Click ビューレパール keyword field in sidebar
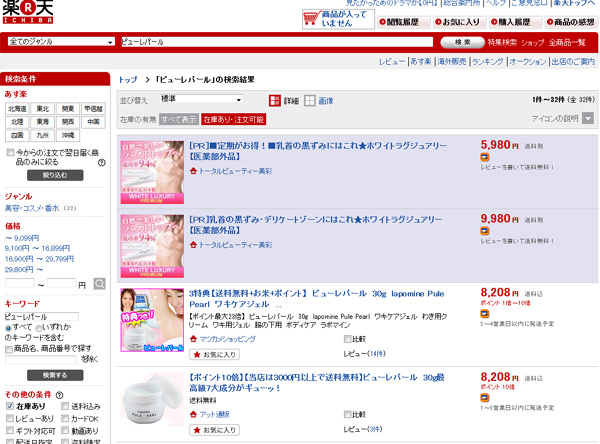 (42, 317)
